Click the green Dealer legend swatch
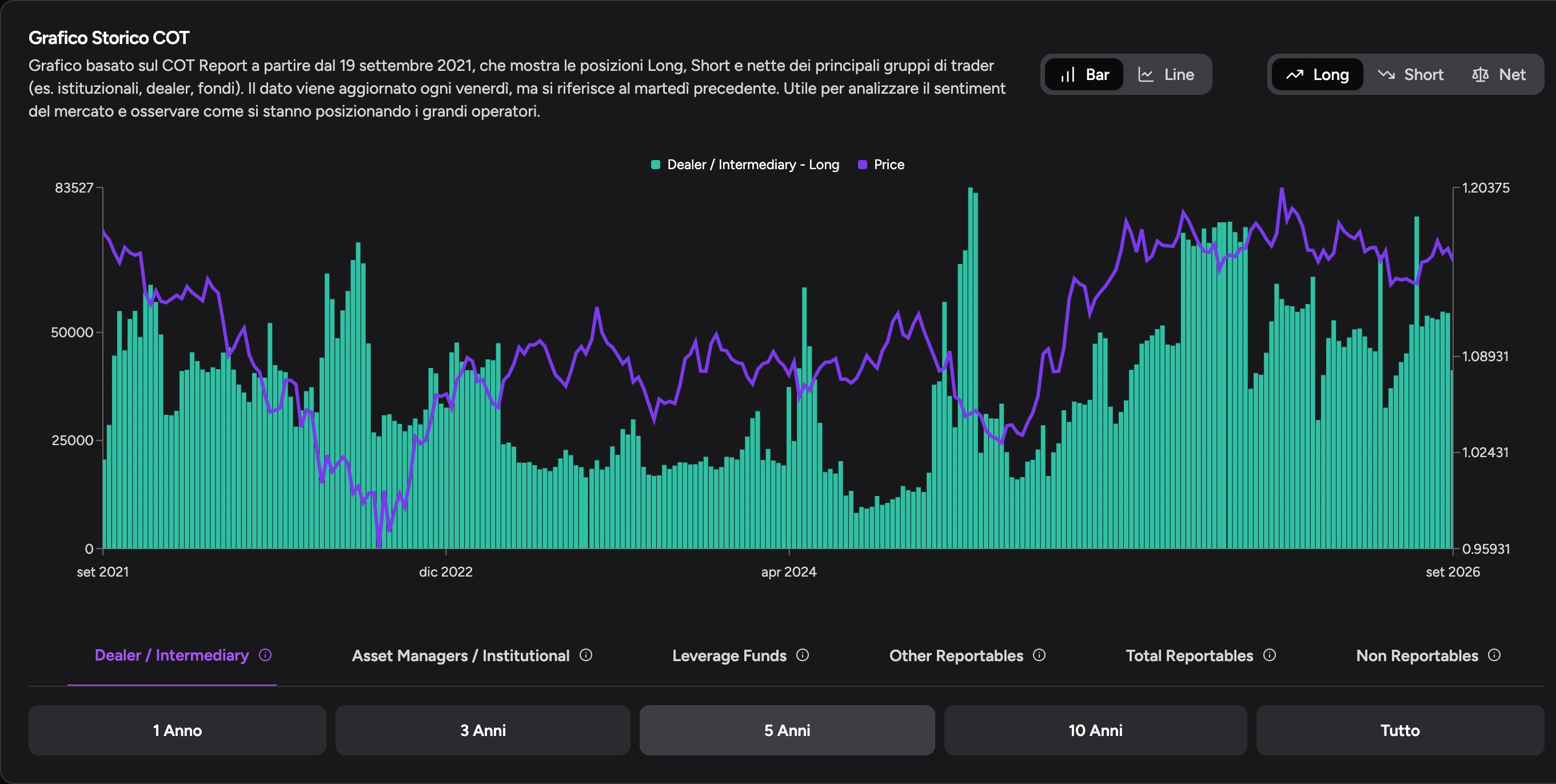The height and width of the screenshot is (784, 1556). [x=655, y=165]
